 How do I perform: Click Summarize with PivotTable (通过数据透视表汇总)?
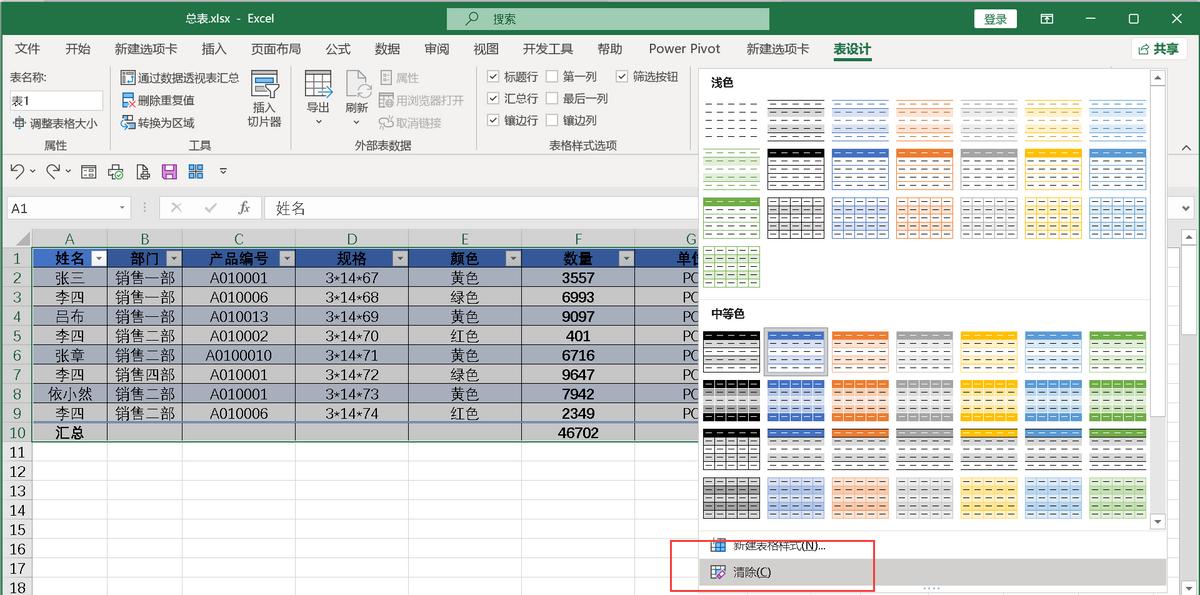coord(180,77)
